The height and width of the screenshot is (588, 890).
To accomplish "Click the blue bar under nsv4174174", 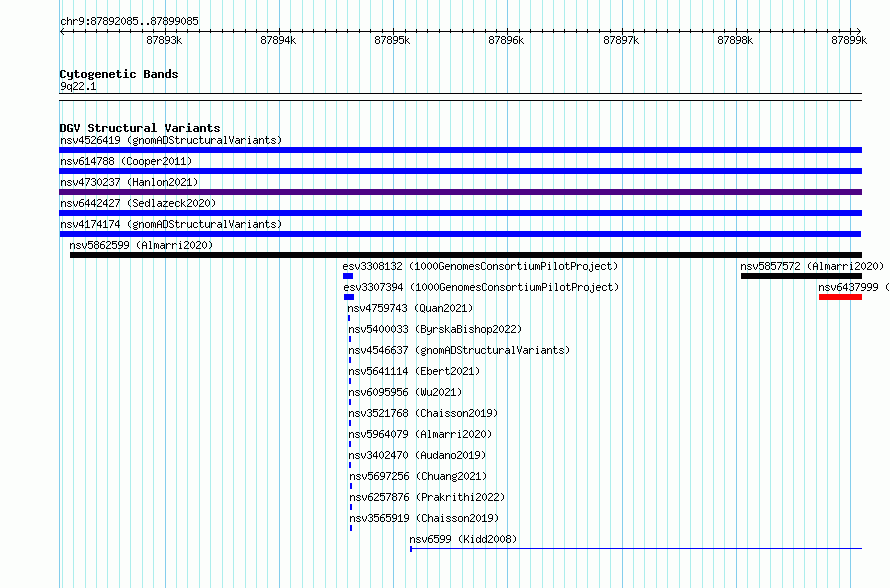I will pyautogui.click(x=460, y=234).
